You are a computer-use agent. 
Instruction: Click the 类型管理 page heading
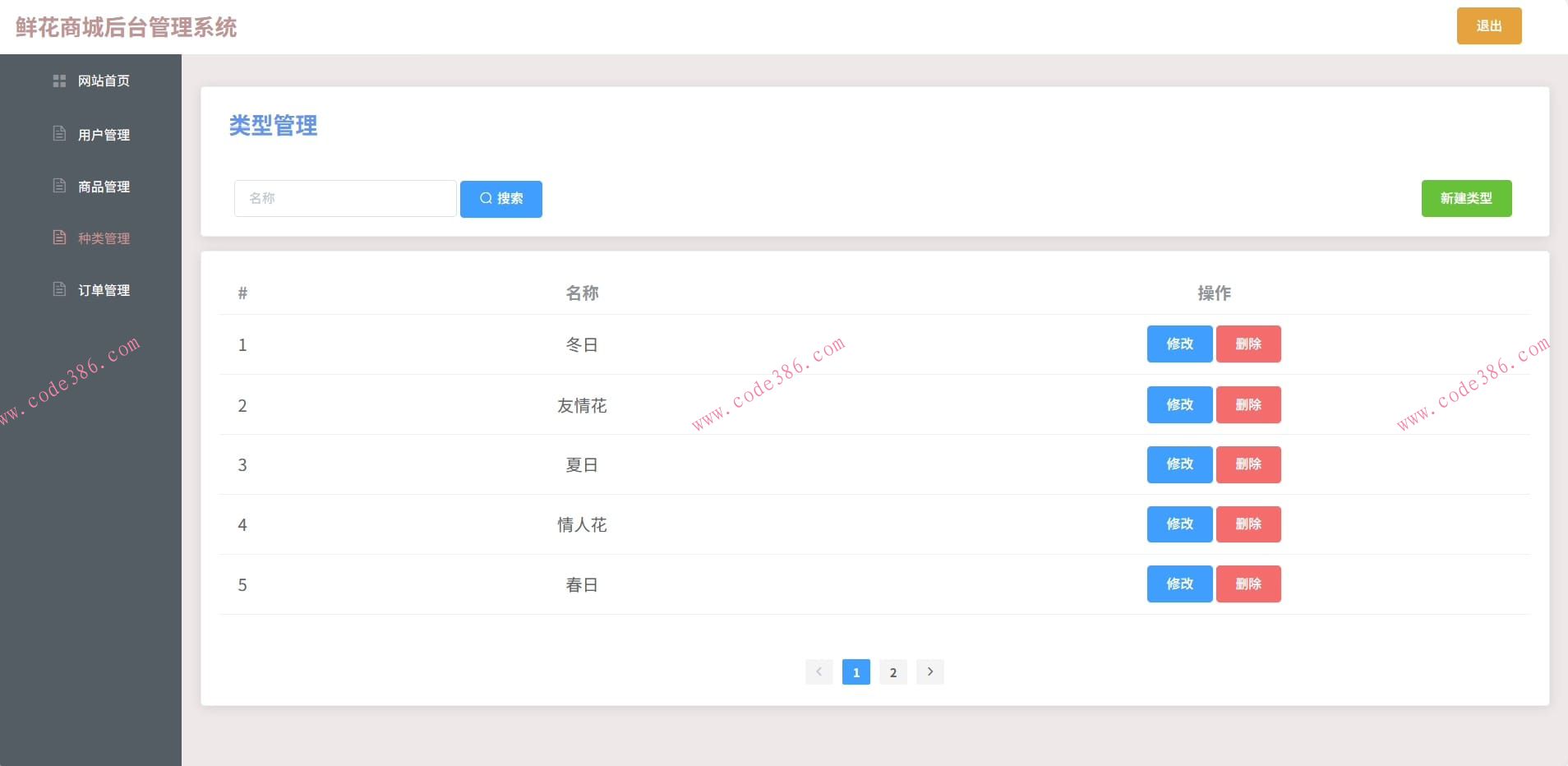(x=273, y=126)
